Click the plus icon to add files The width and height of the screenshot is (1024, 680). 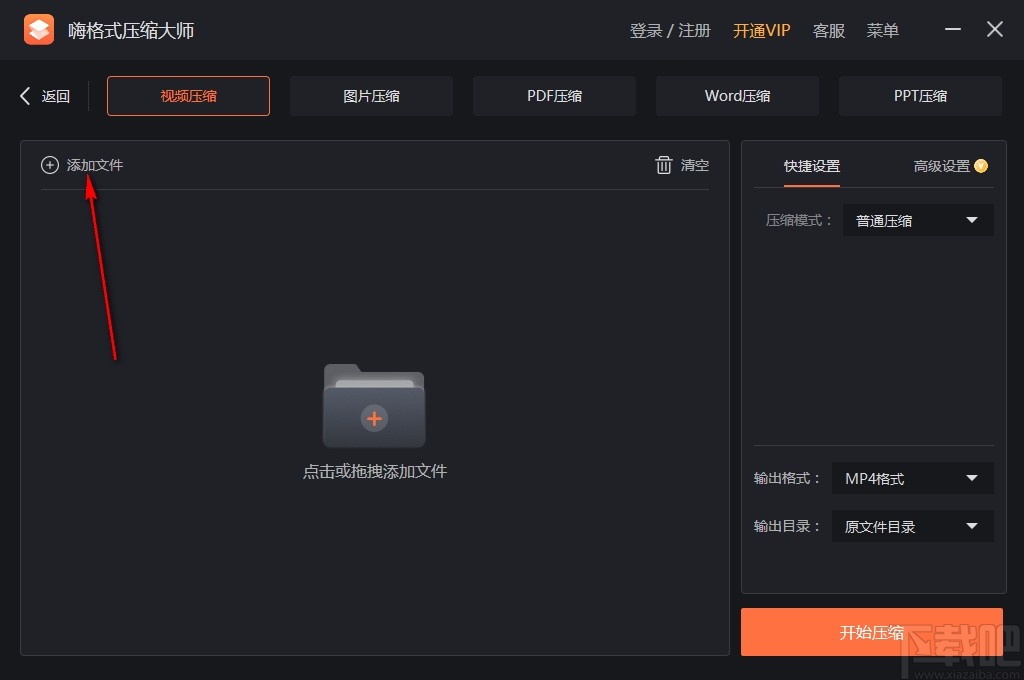(x=49, y=165)
